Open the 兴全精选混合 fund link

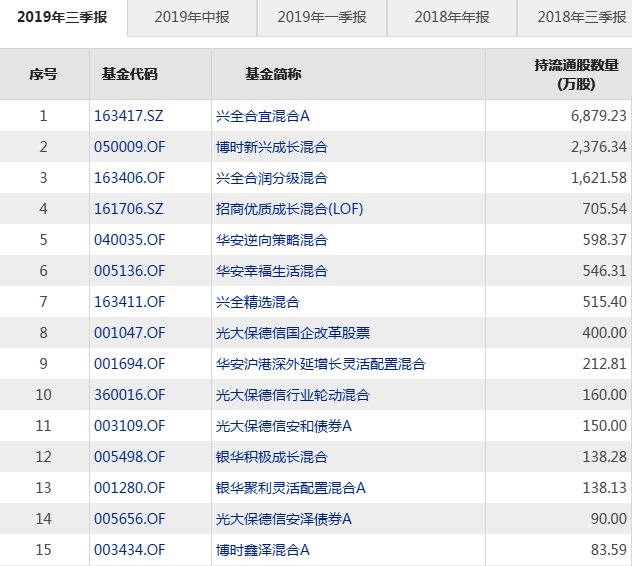click(x=258, y=302)
